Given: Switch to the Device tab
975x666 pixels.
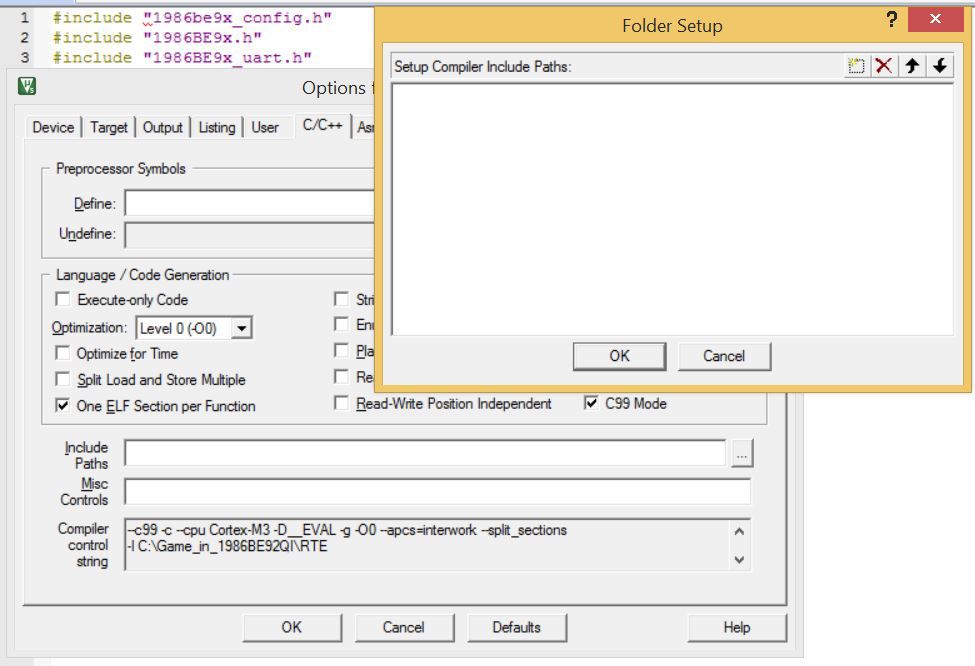Looking at the screenshot, I should point(53,127).
